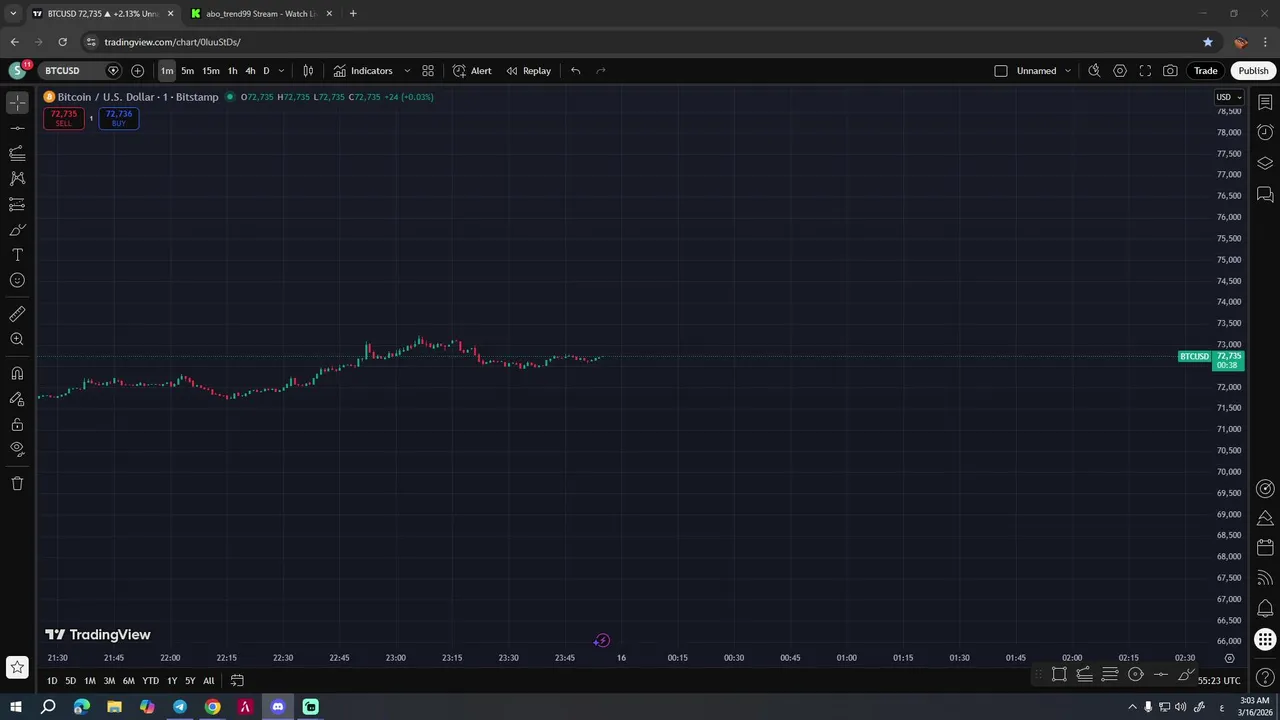Open the Trade panel button
Image resolution: width=1280 pixels, height=720 pixels.
[x=1206, y=71]
